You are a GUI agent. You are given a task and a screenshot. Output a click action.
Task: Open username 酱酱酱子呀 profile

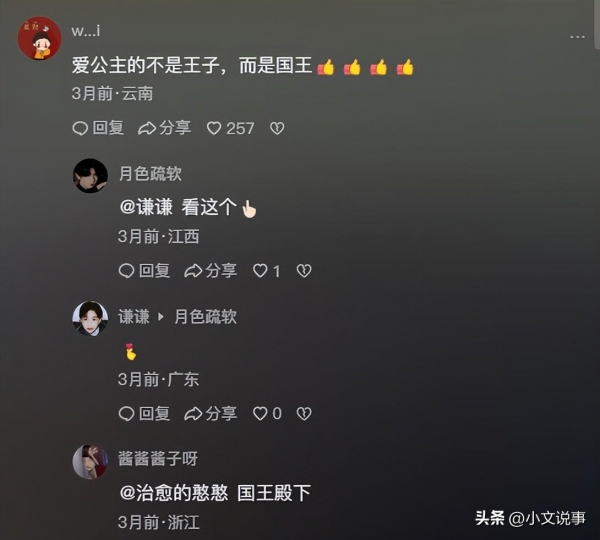[x=158, y=459]
